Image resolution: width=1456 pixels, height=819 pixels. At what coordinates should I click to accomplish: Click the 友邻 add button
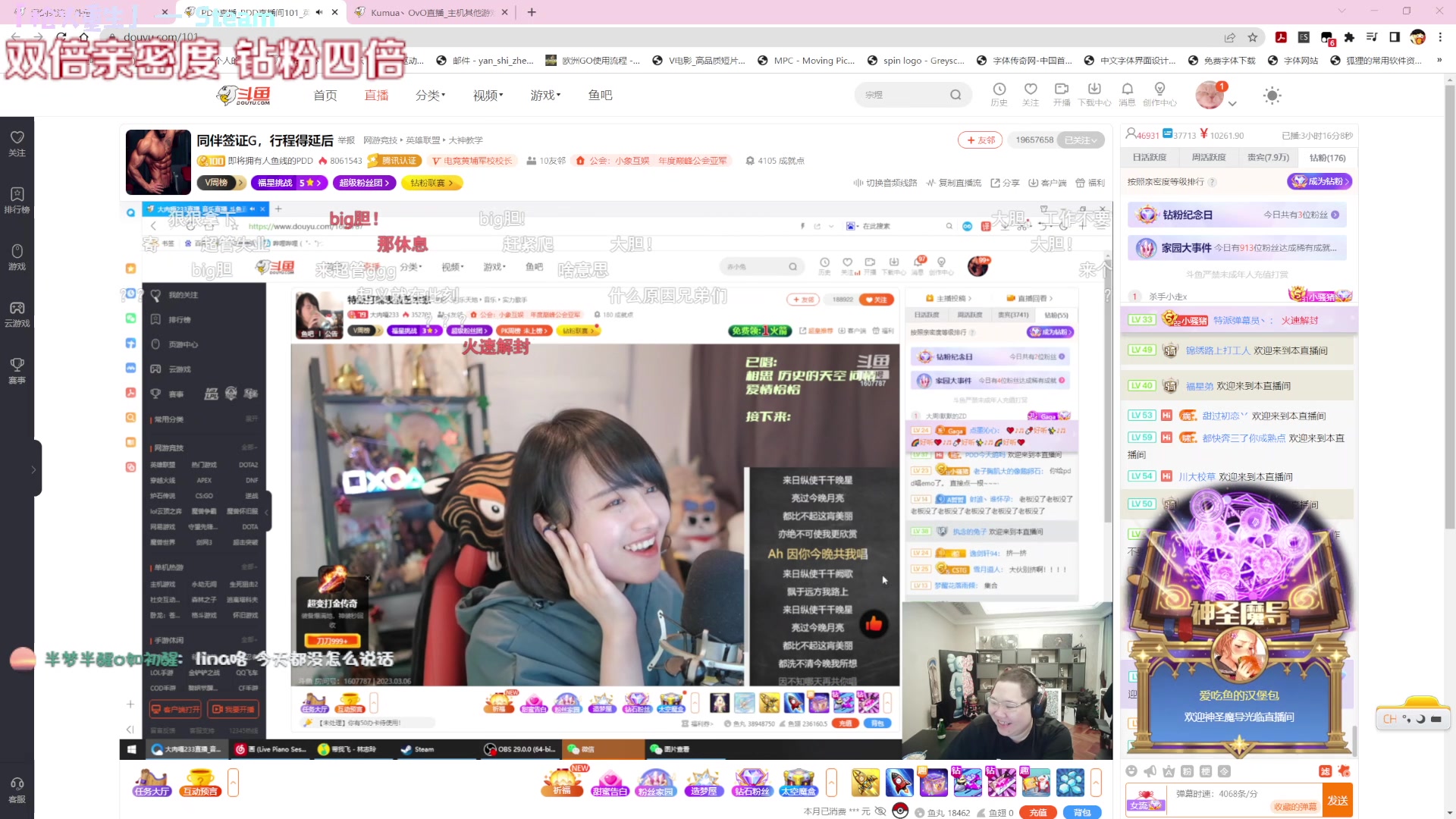pos(980,140)
